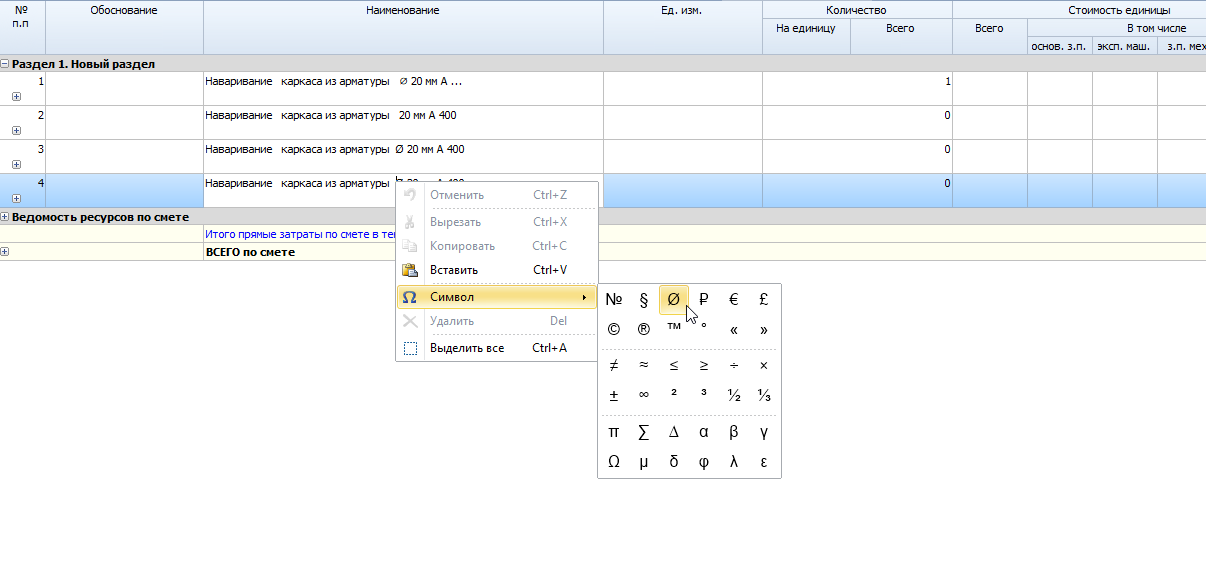Screen dimensions: 1206x566
Task: Insert the one-half ½ symbol
Action: pyautogui.click(x=734, y=396)
